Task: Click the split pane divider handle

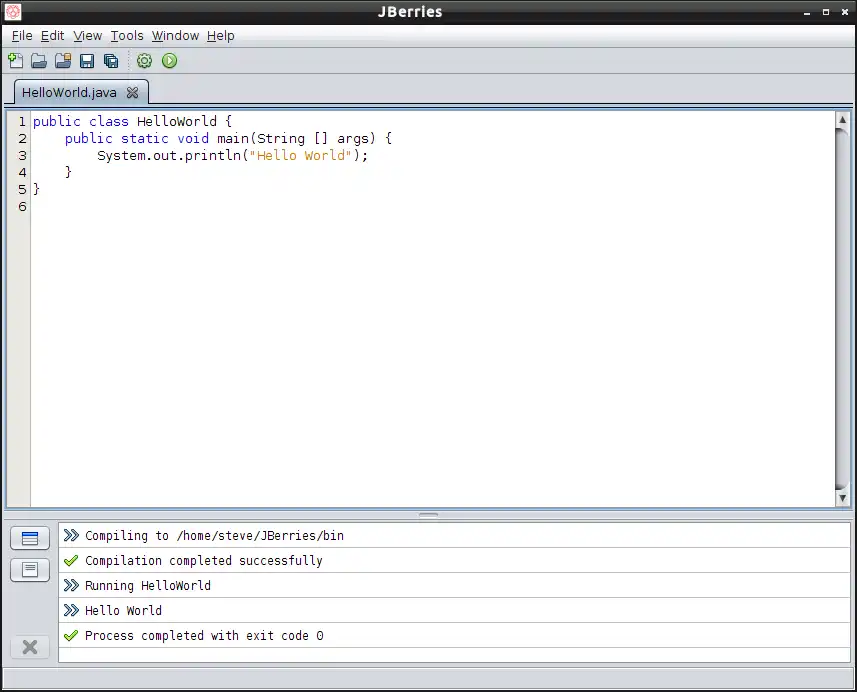Action: [x=428, y=514]
